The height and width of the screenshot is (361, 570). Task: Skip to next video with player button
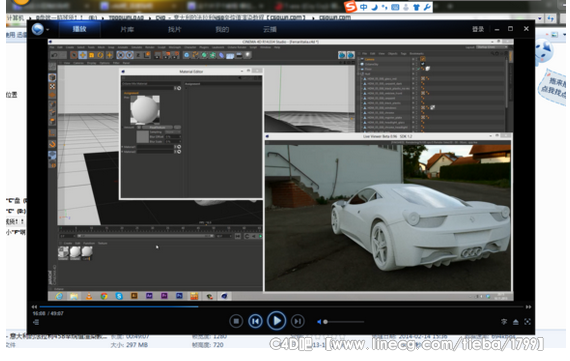click(298, 321)
